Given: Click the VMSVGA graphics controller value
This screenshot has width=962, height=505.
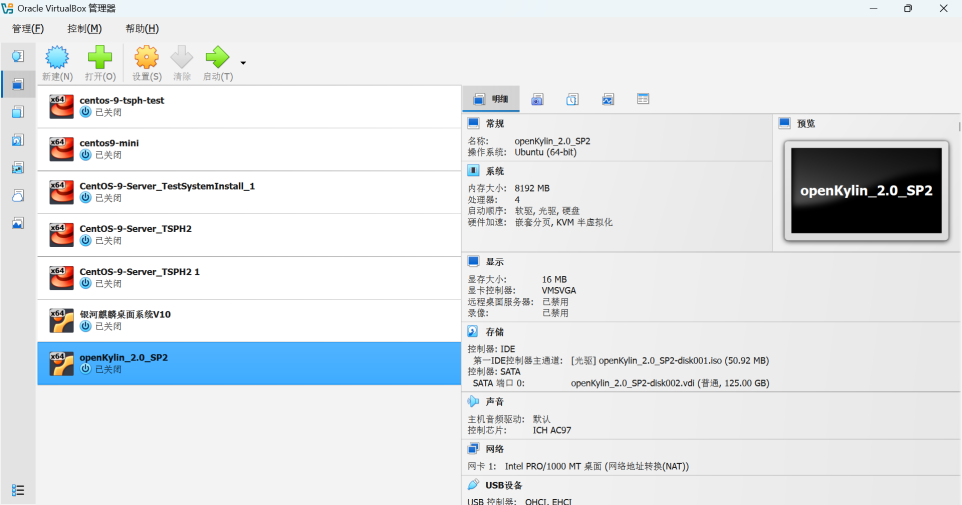Looking at the screenshot, I should click(x=559, y=290).
